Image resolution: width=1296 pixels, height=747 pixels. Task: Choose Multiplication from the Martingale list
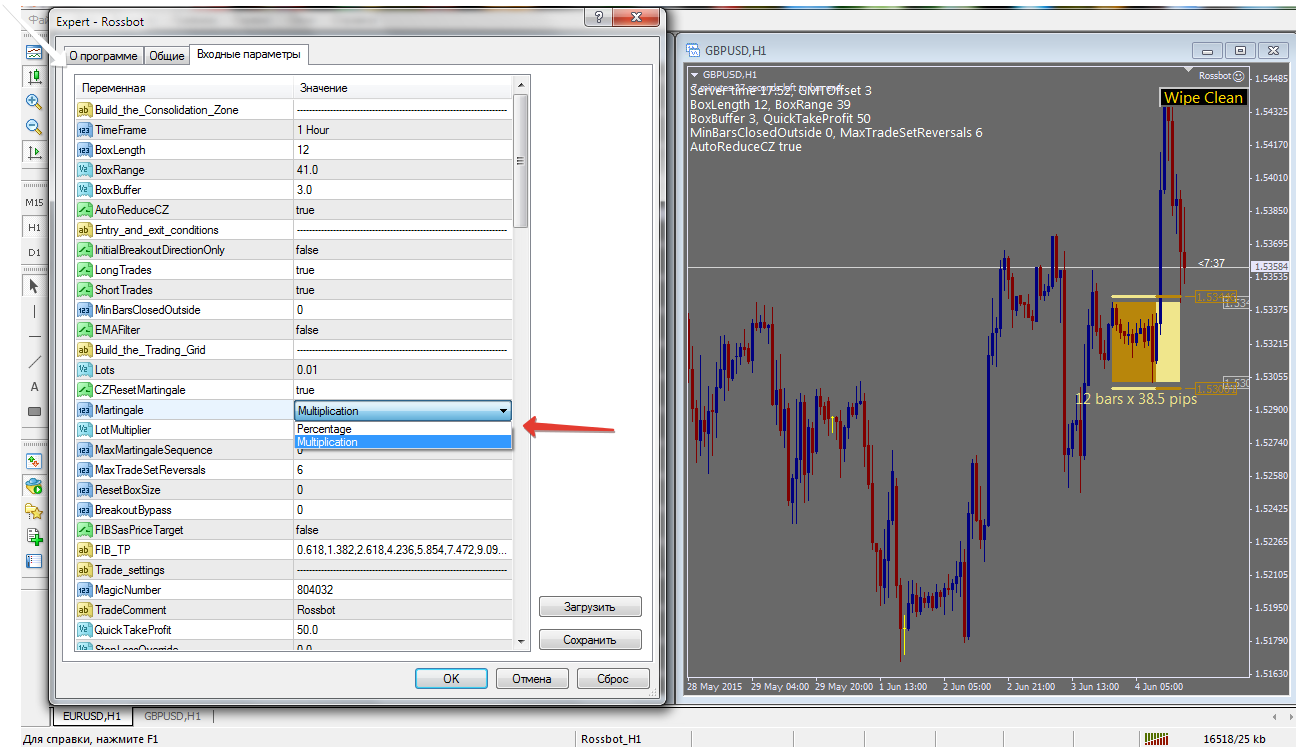[x=403, y=442]
